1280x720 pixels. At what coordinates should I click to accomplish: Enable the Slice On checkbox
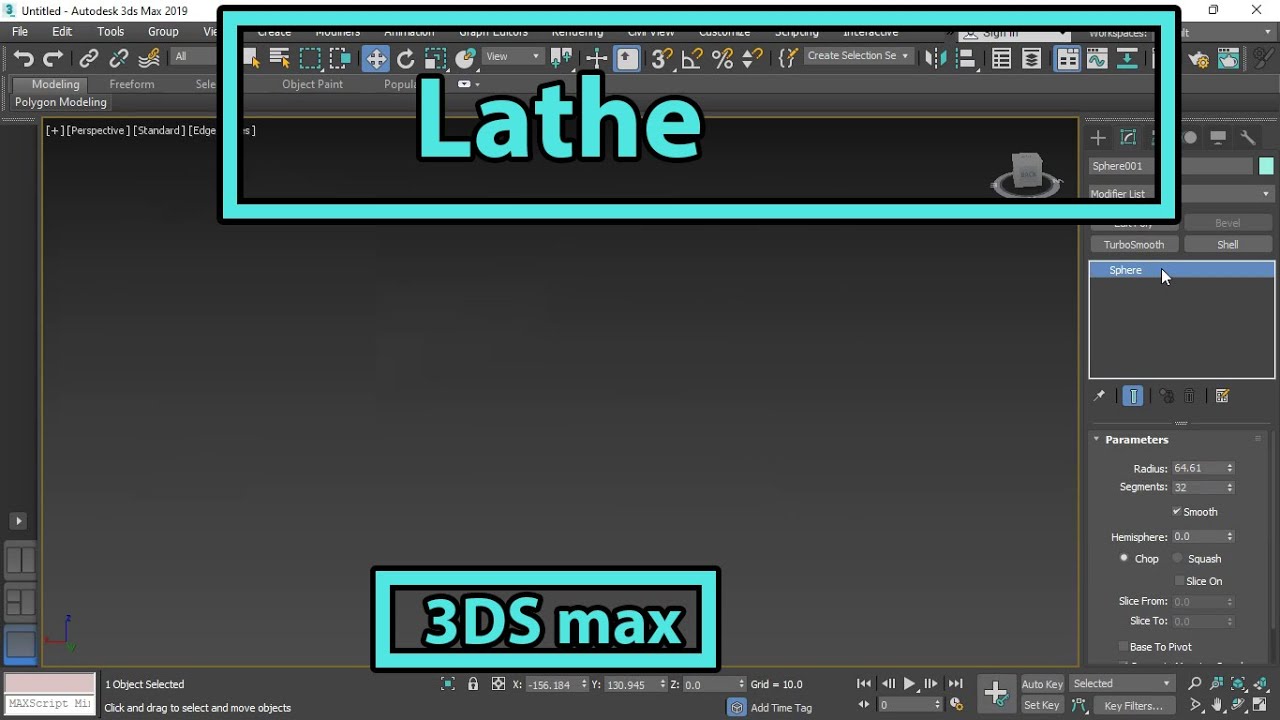point(1179,581)
